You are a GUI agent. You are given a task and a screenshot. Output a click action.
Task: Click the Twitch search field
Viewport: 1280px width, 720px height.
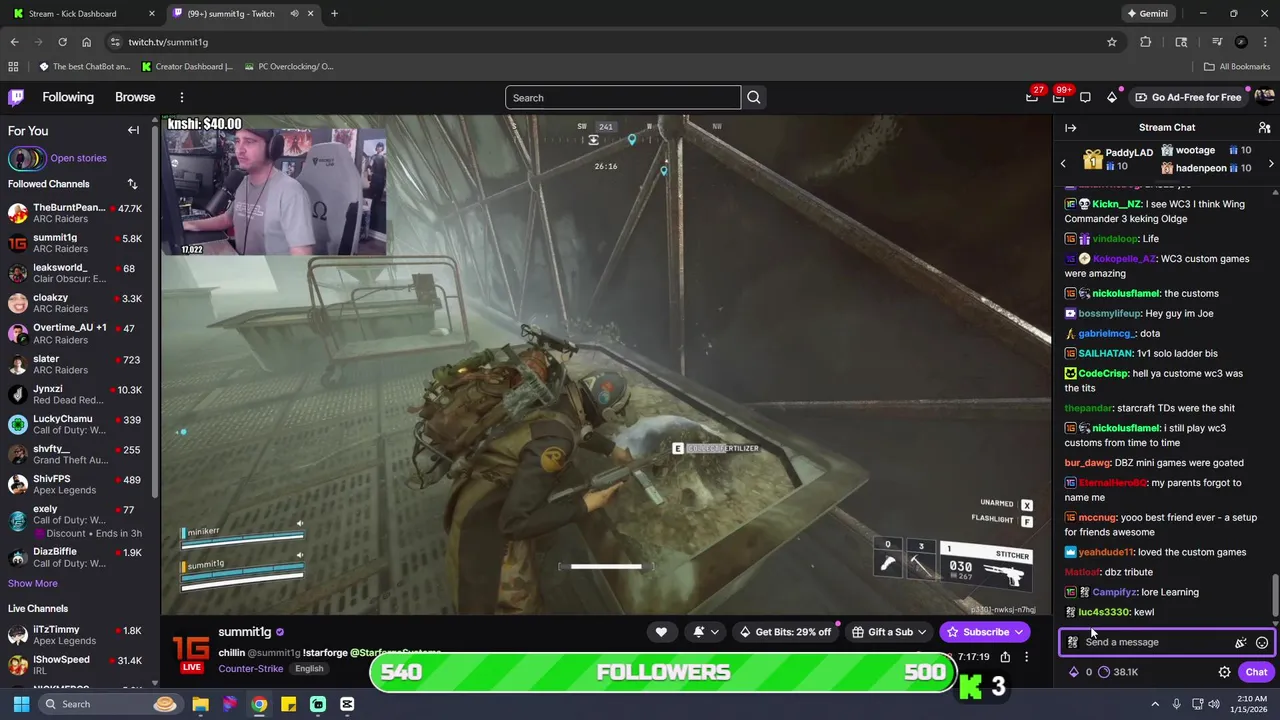[x=623, y=97]
